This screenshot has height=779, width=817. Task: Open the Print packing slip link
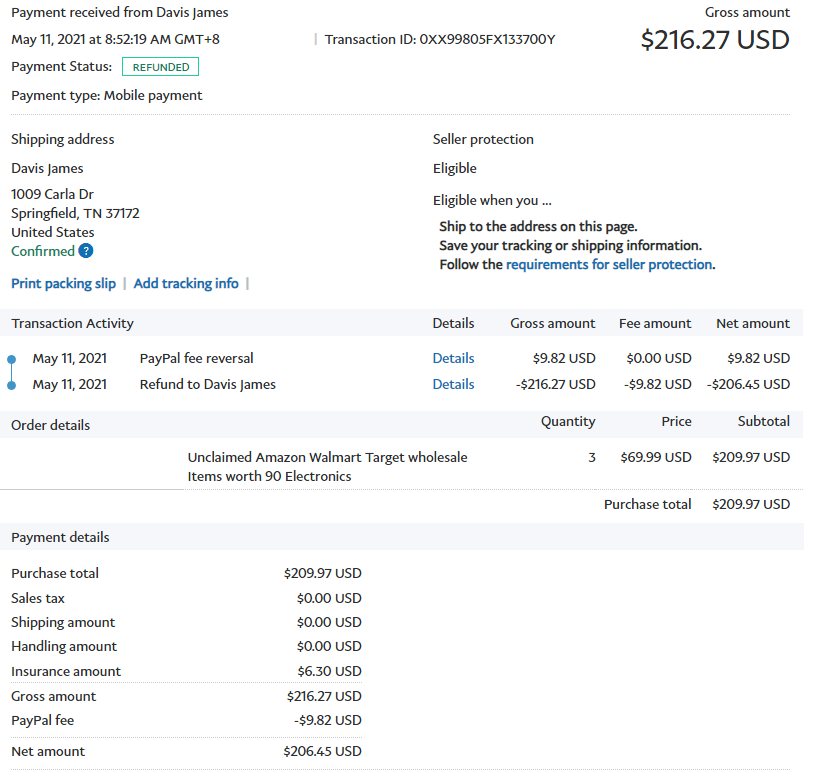pos(63,283)
